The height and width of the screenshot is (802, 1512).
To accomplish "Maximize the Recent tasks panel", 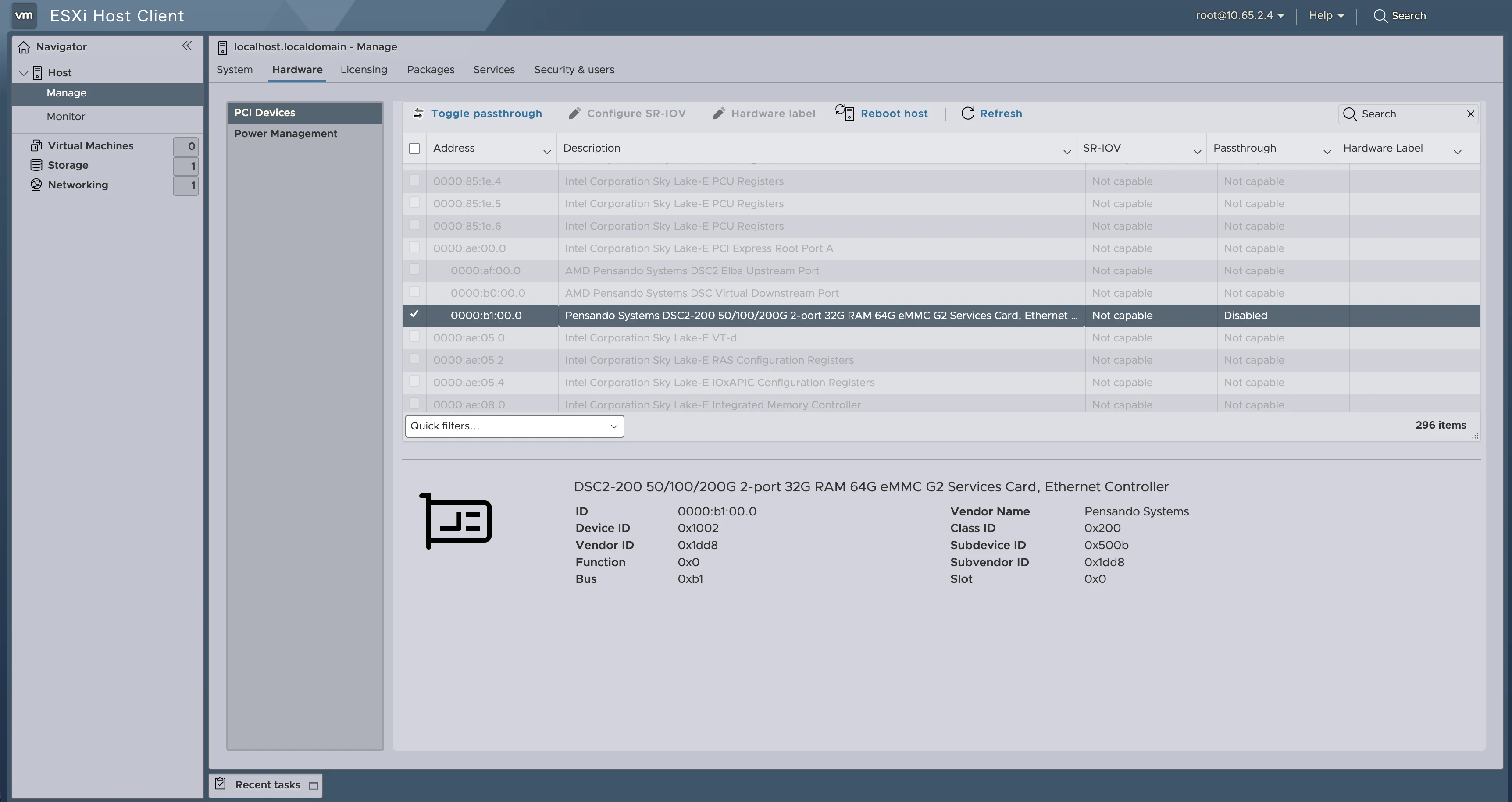I will tap(314, 786).
